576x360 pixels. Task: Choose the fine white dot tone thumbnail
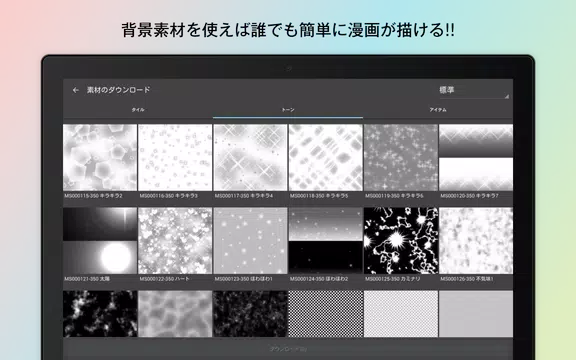click(401, 314)
